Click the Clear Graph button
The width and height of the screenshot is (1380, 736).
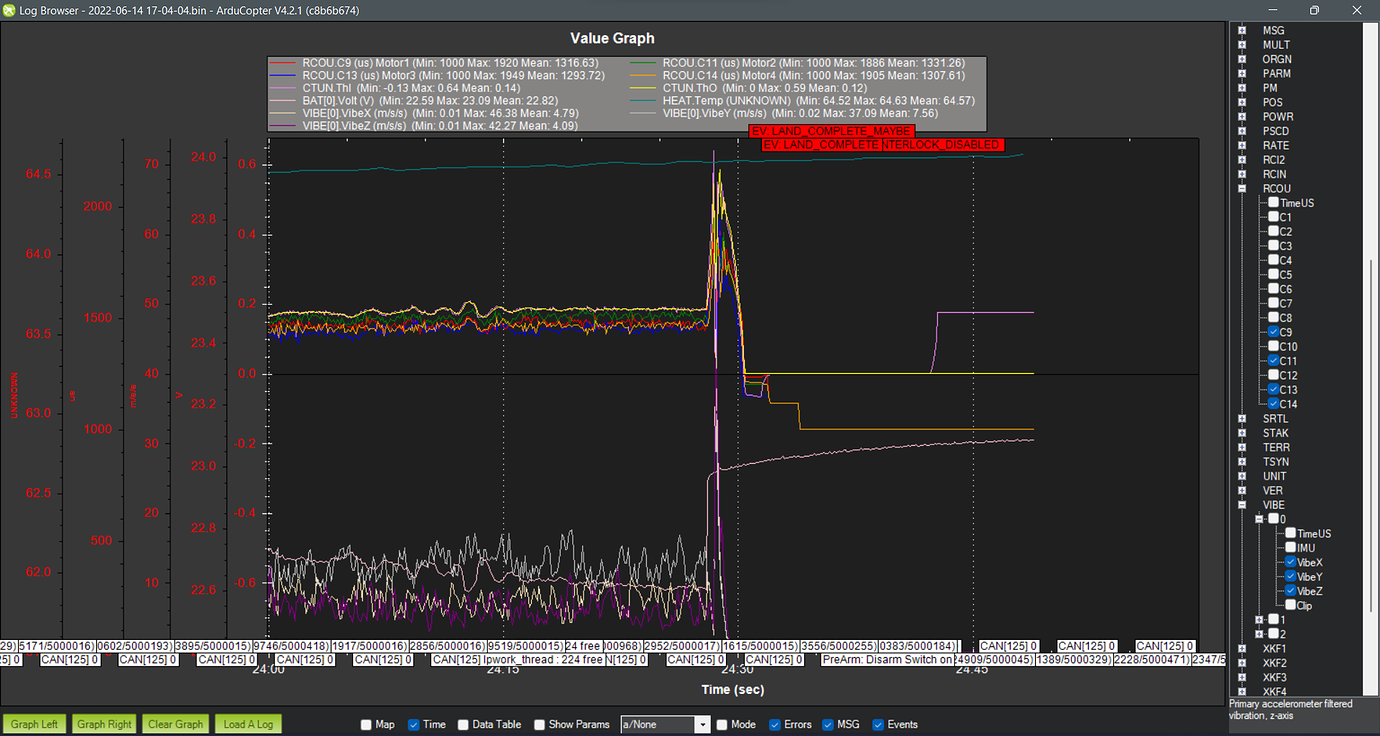175,724
